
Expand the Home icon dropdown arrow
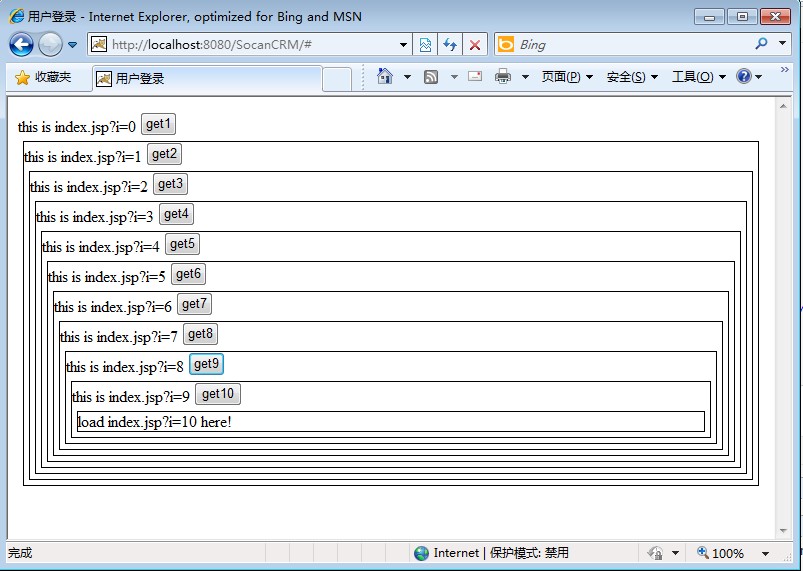(408, 77)
